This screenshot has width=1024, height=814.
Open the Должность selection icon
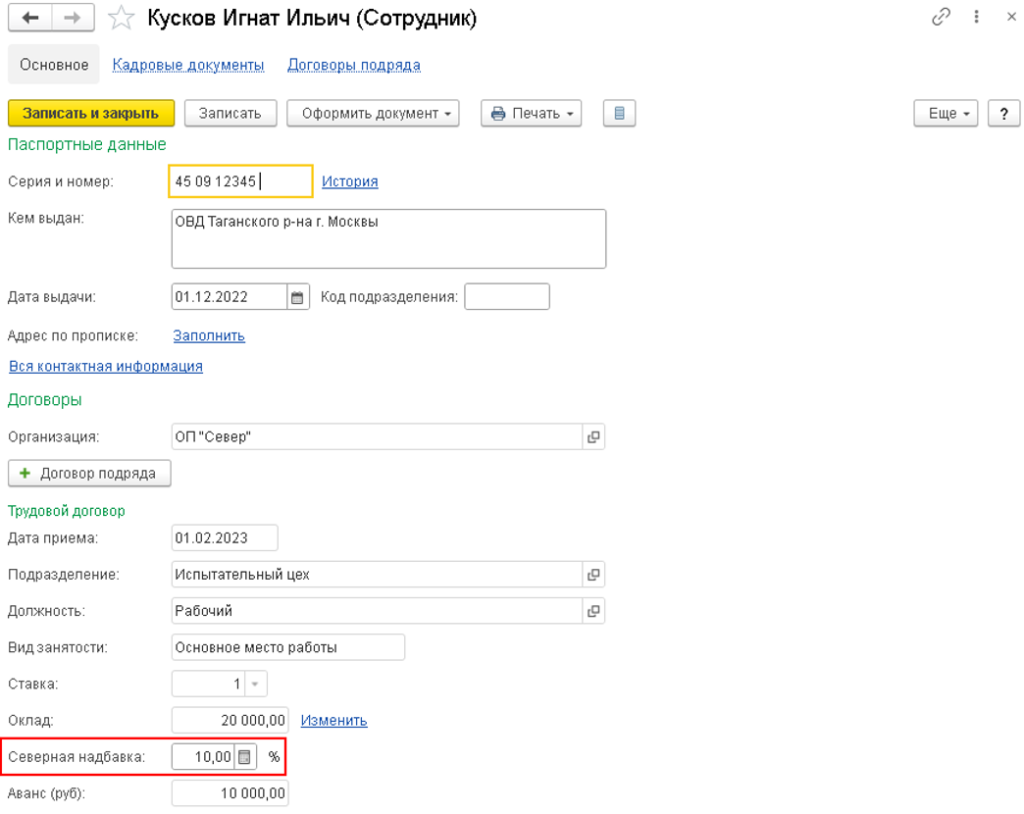(x=593, y=610)
